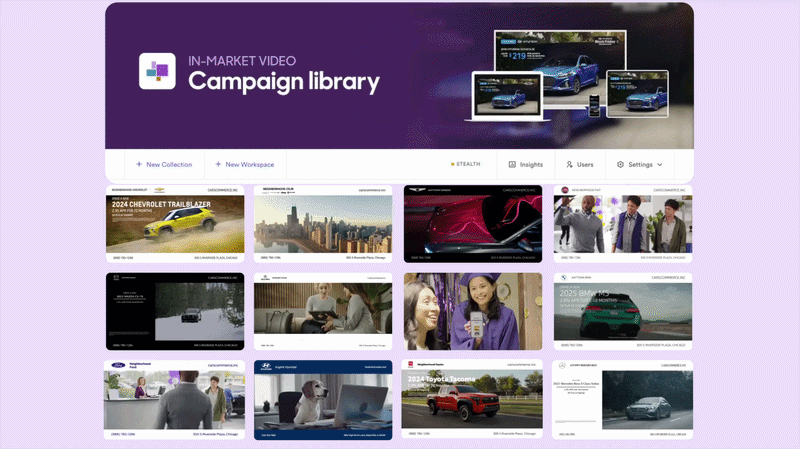Open the 2024 Chevrolet Trailblazer campaign thumbnail
The image size is (800, 449).
tap(175, 224)
